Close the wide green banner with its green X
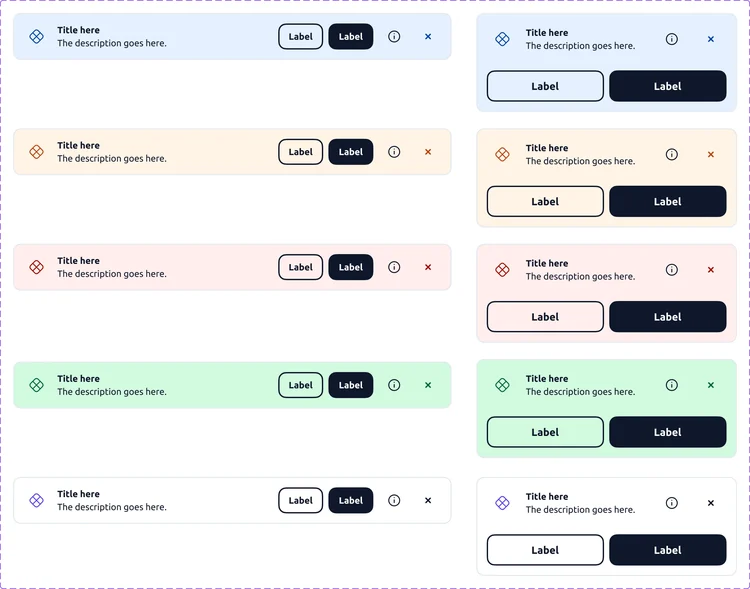 (428, 385)
